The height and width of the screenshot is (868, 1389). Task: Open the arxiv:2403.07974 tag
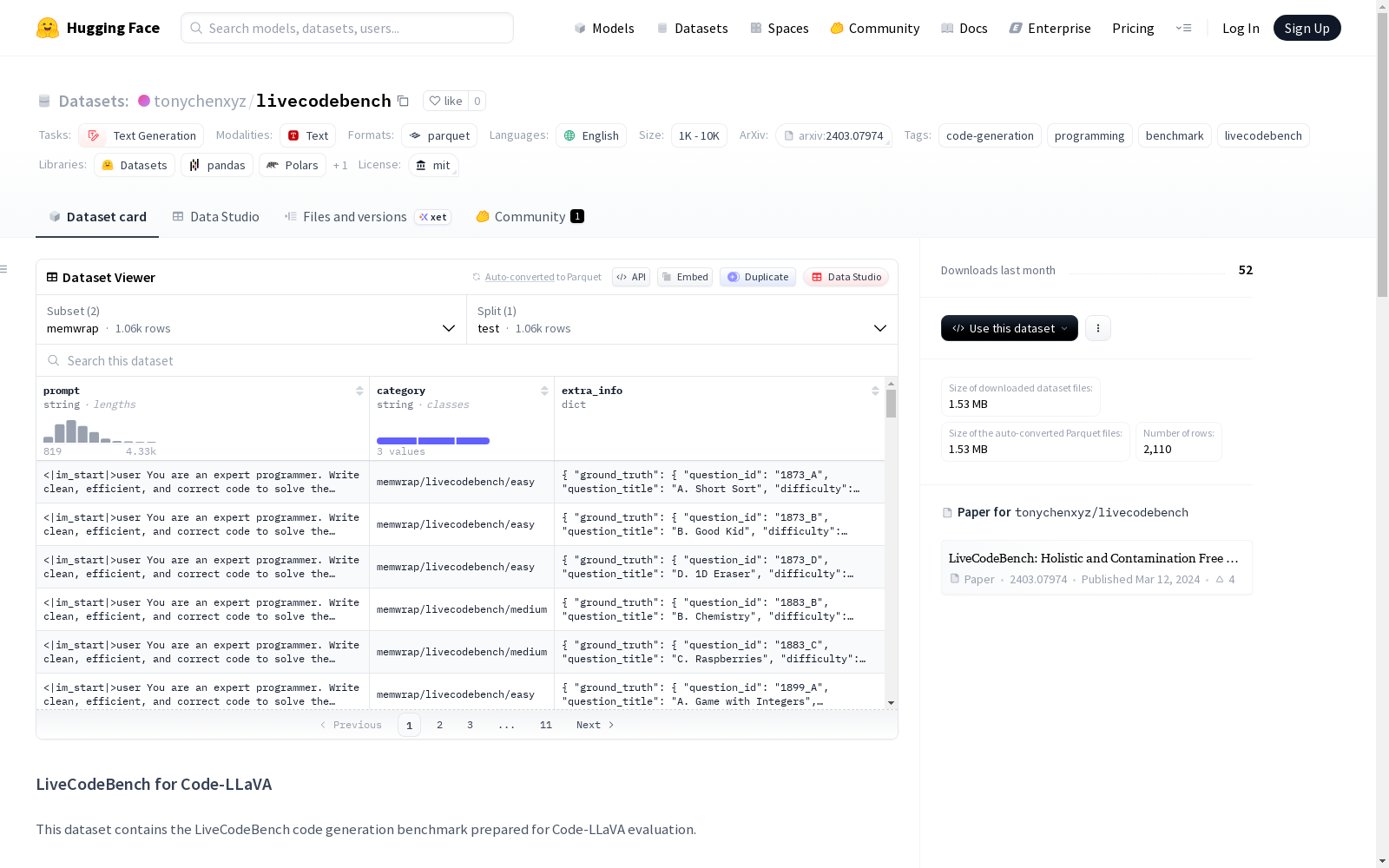833,135
